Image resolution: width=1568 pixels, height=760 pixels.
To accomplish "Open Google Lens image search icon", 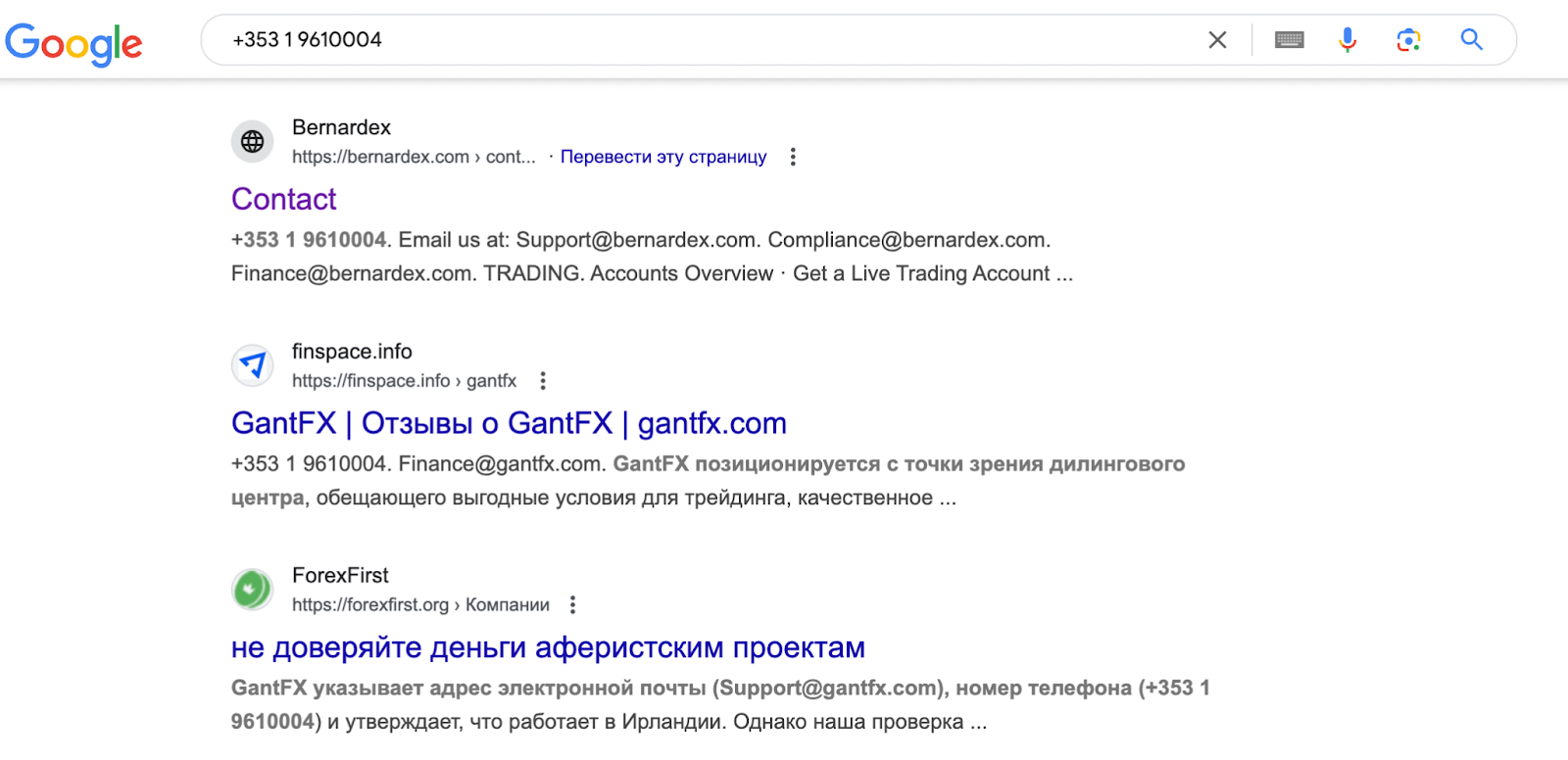I will [x=1408, y=40].
